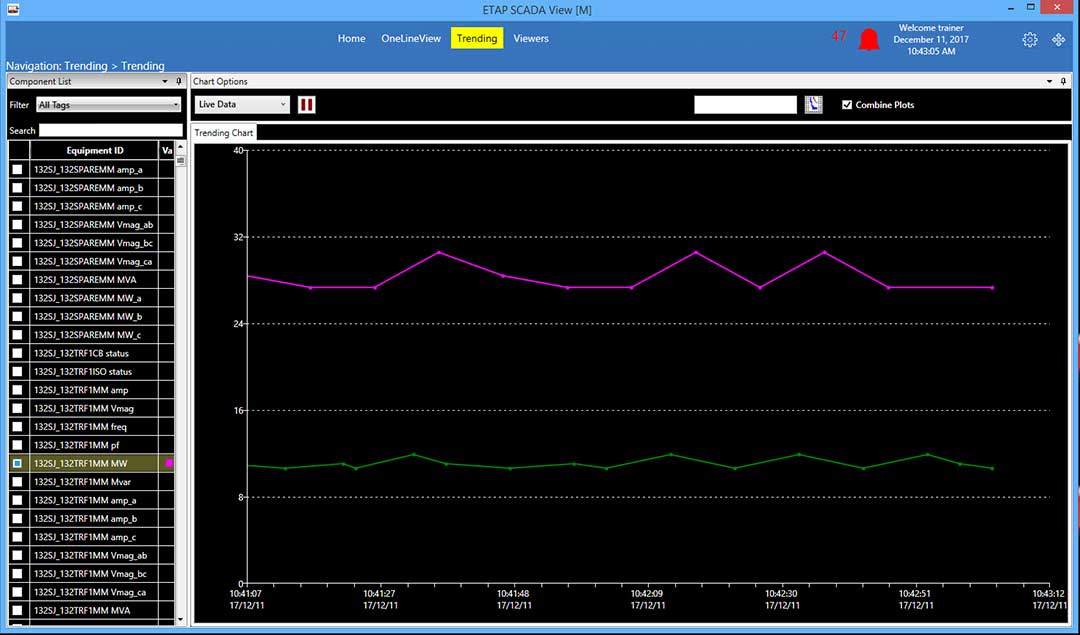Click the red alarm bell icon
Viewport: 1080px width, 635px height.
[x=869, y=40]
